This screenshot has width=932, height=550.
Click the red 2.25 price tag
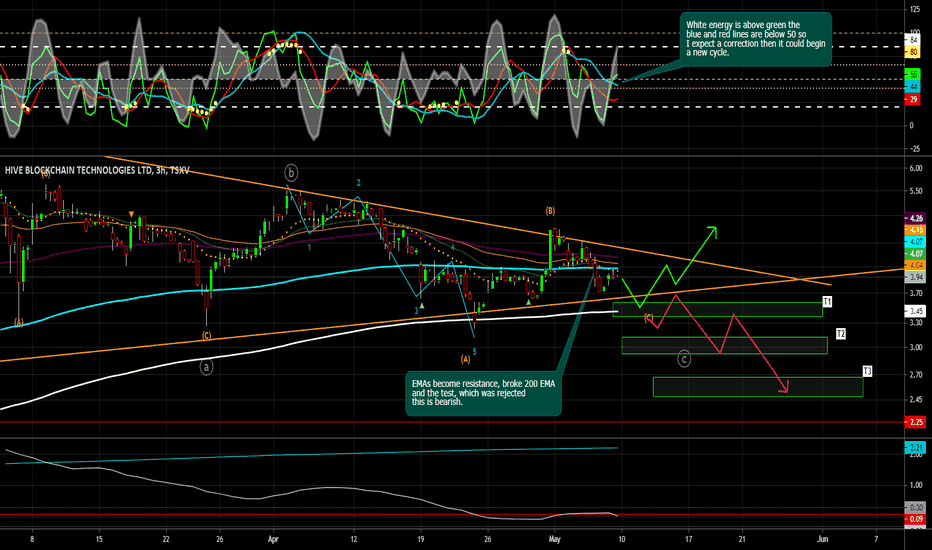[x=915, y=422]
